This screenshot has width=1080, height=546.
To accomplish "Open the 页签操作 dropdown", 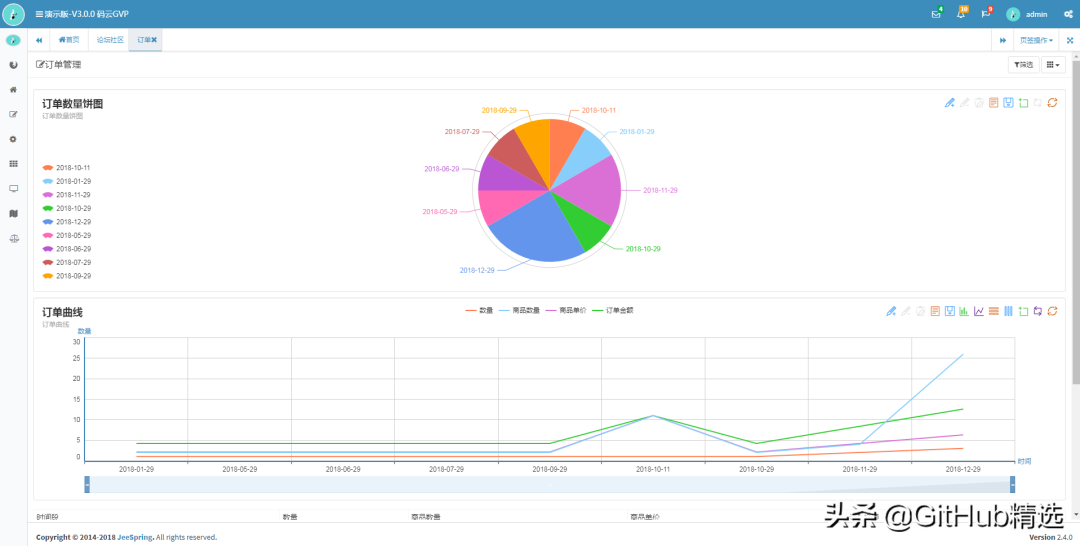I will click(x=1036, y=40).
